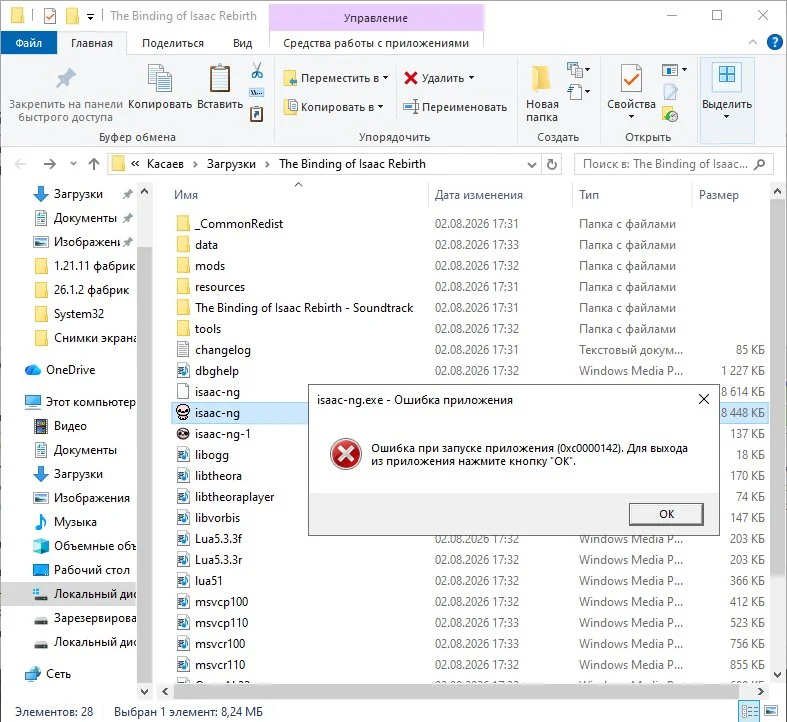Refresh the folder view
787x722 pixels.
pos(552,164)
